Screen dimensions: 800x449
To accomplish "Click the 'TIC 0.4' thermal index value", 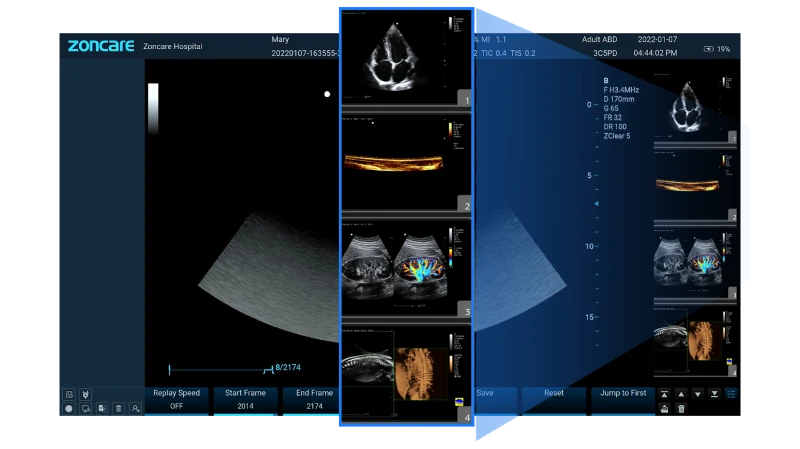I will click(494, 53).
